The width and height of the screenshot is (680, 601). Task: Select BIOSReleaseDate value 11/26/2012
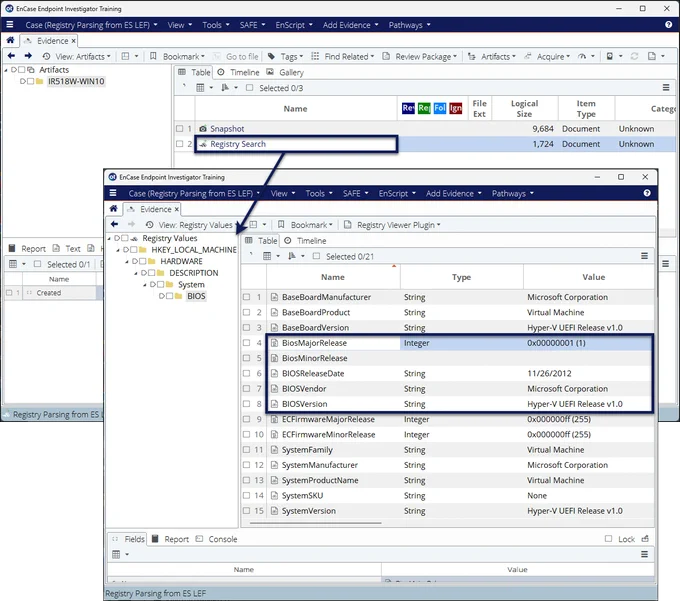[x=549, y=373]
